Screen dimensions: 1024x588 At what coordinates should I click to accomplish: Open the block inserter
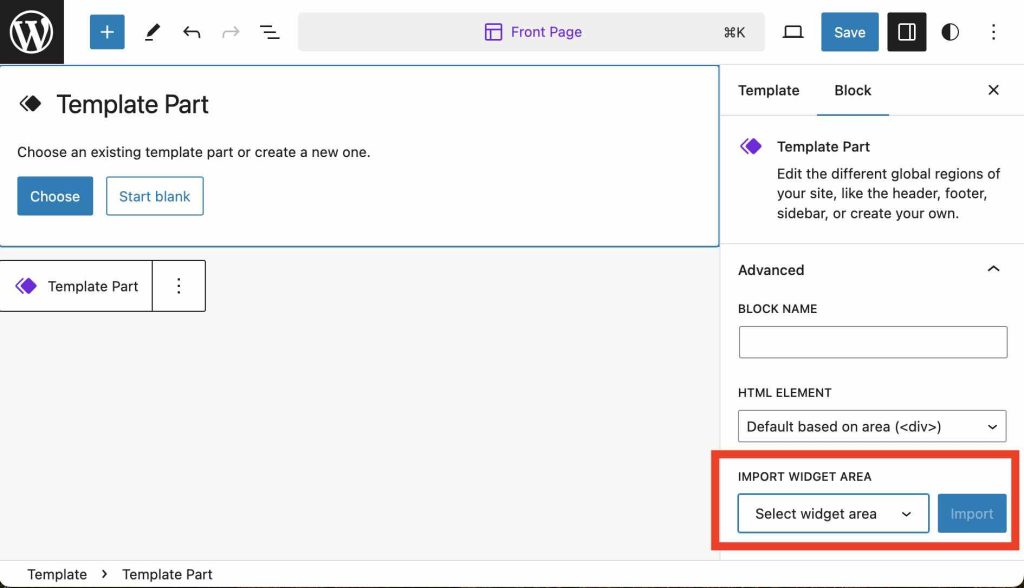pos(106,31)
